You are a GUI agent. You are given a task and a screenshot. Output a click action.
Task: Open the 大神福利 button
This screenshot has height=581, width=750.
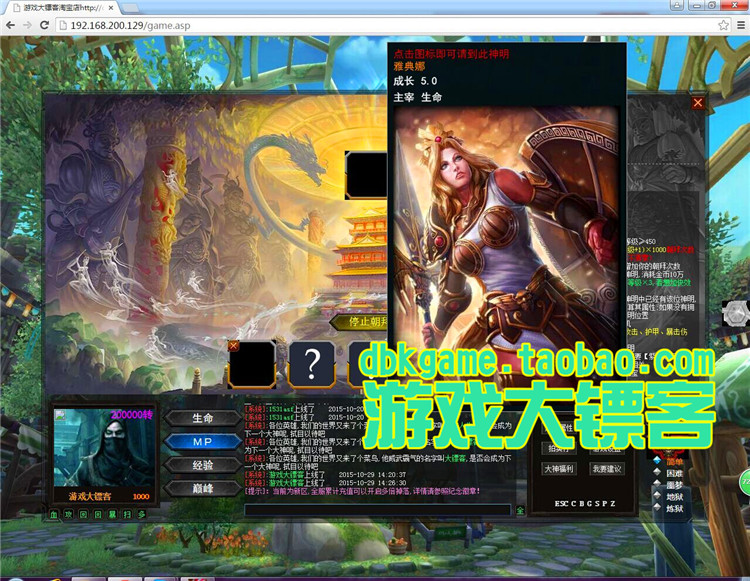[559, 469]
